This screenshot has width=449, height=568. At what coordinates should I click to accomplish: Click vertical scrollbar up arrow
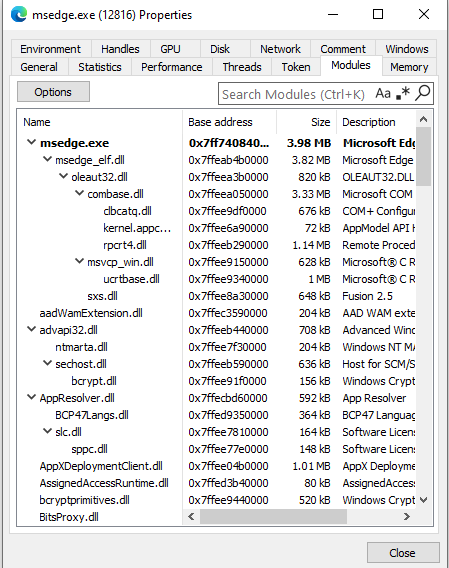[424, 119]
